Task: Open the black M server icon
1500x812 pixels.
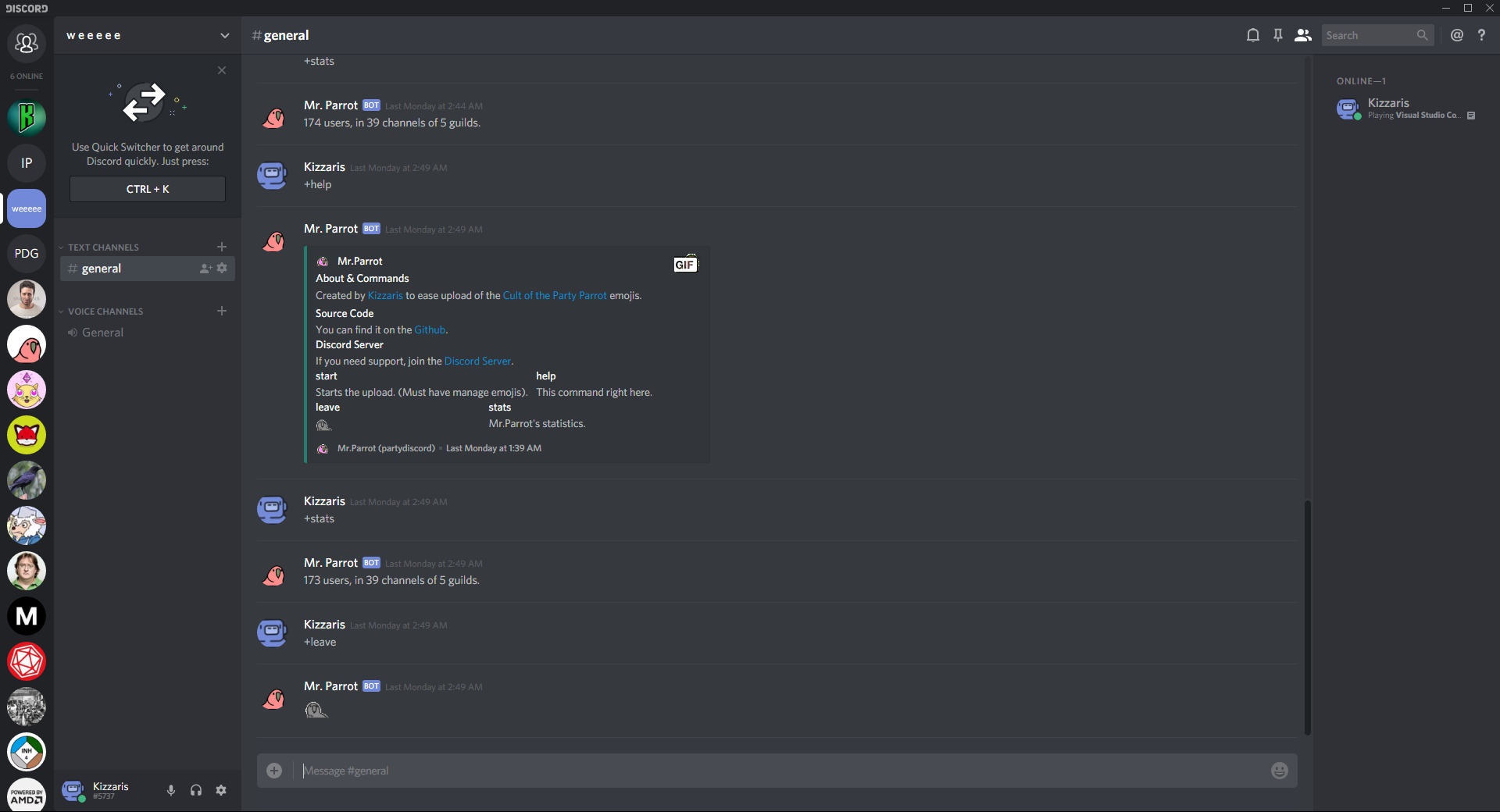Action: click(27, 616)
